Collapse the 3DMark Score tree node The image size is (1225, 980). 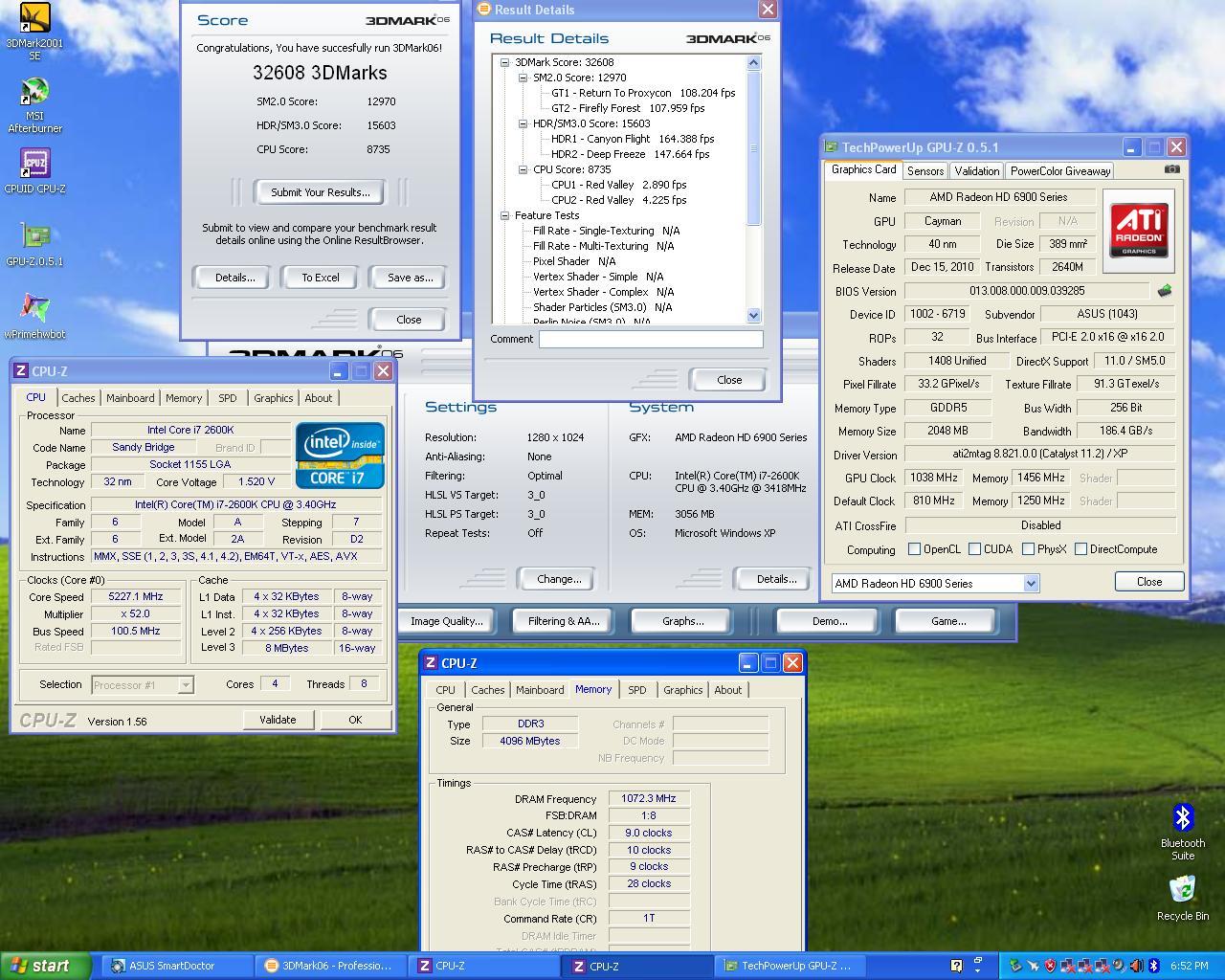point(504,62)
